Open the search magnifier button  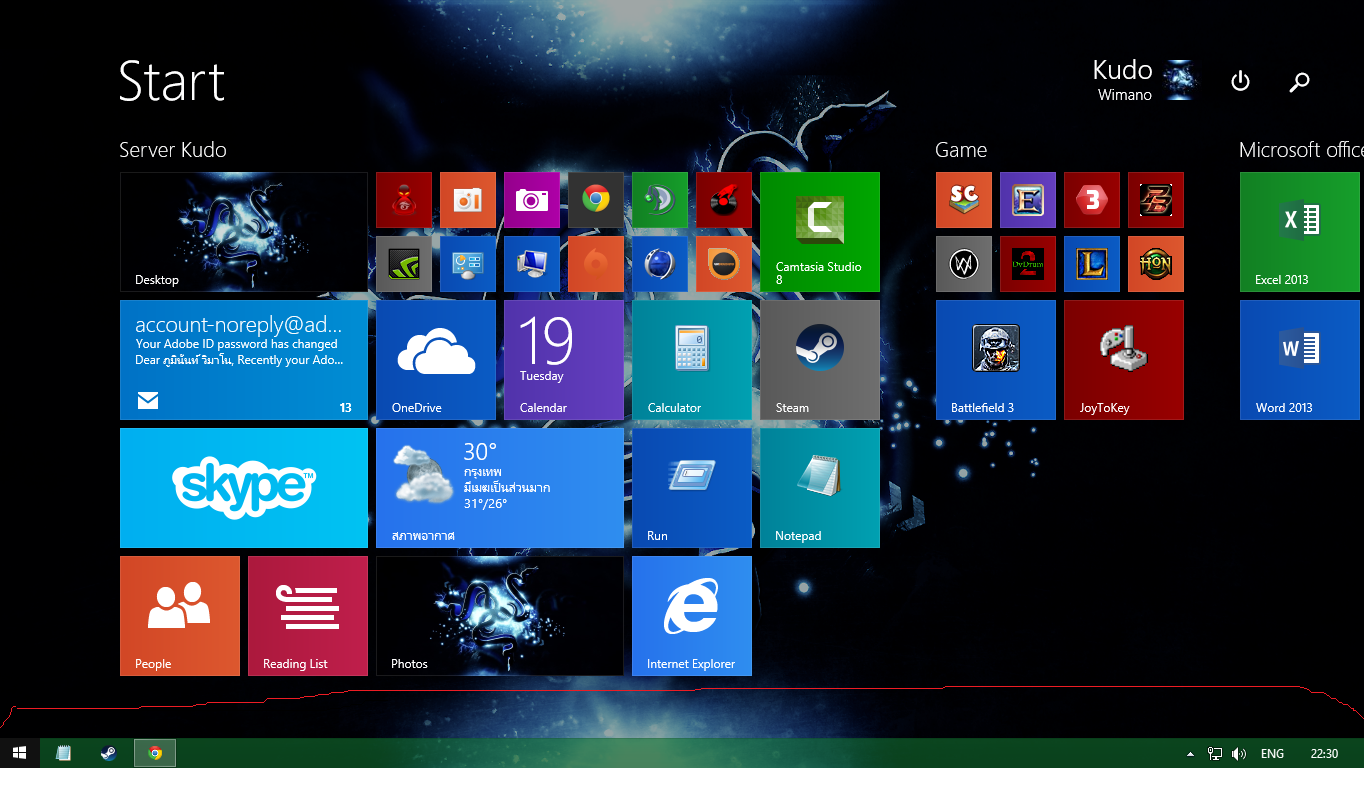[x=1299, y=82]
